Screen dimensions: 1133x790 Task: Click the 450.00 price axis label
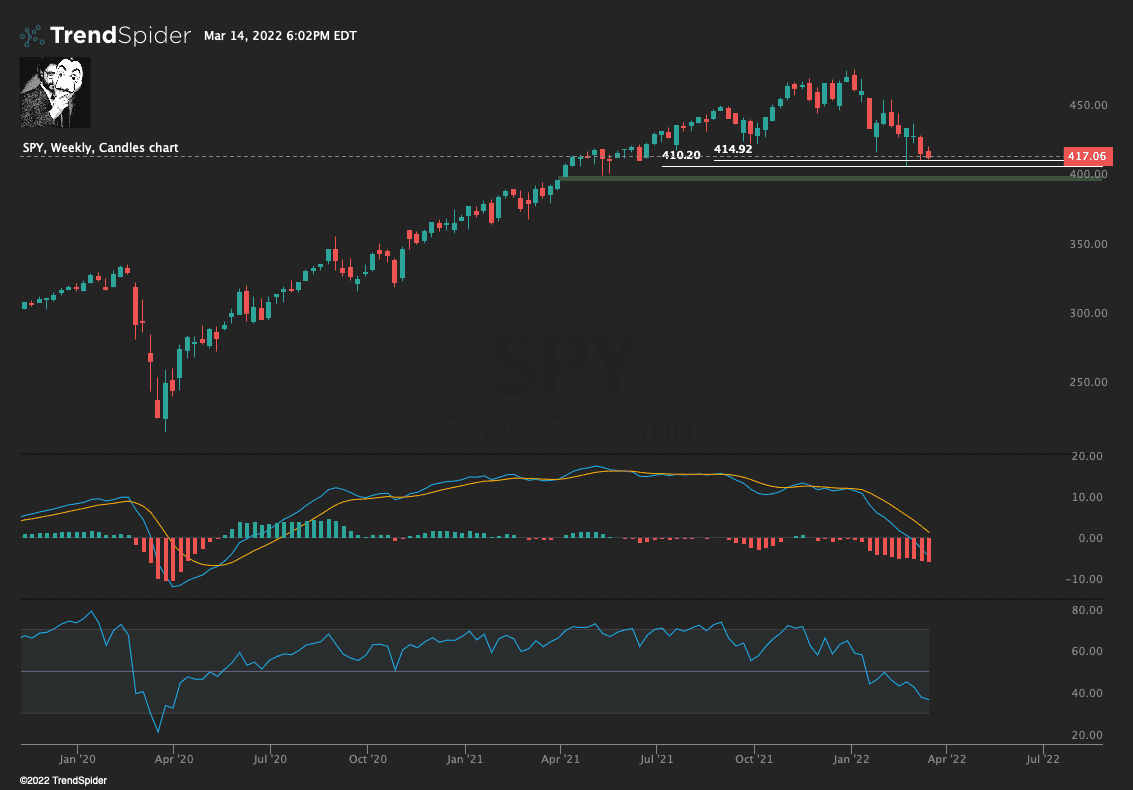[1086, 105]
